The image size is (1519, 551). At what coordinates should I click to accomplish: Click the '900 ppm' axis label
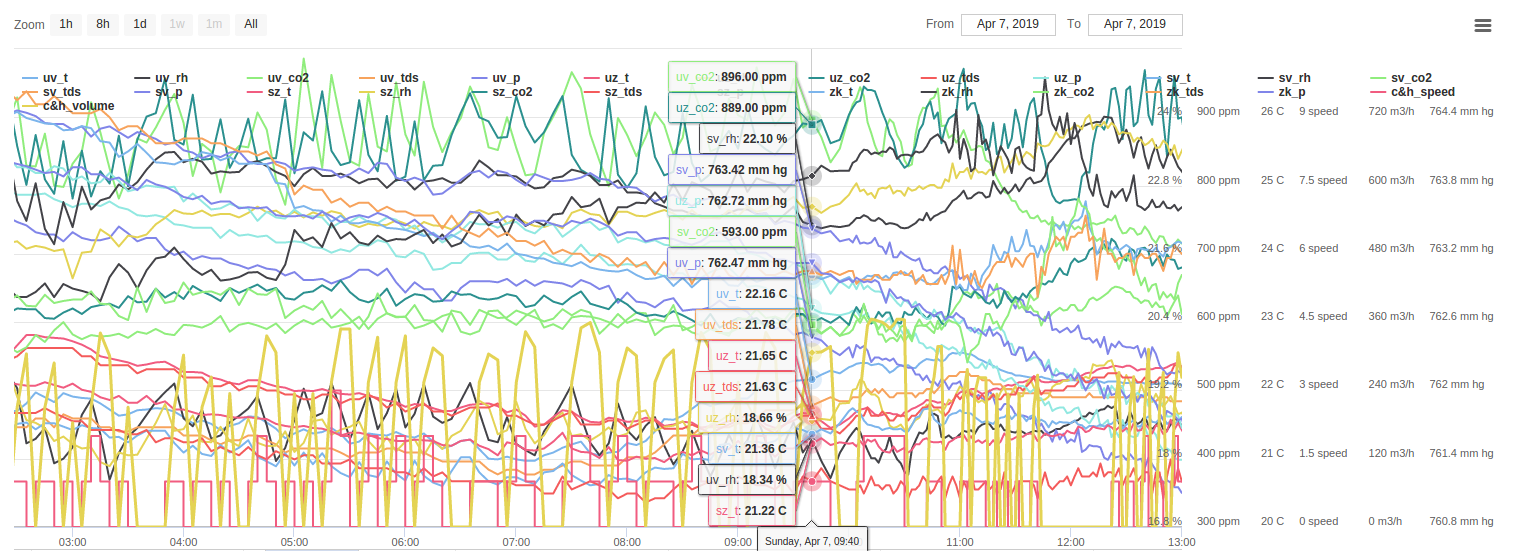pyautogui.click(x=1218, y=112)
